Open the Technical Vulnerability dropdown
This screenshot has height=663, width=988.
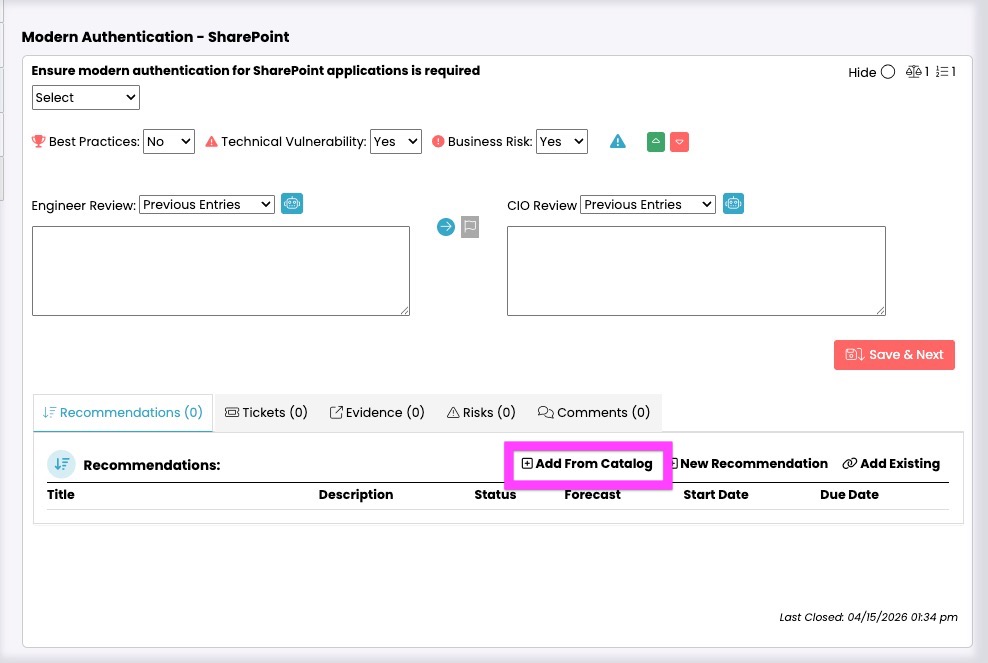coord(396,142)
